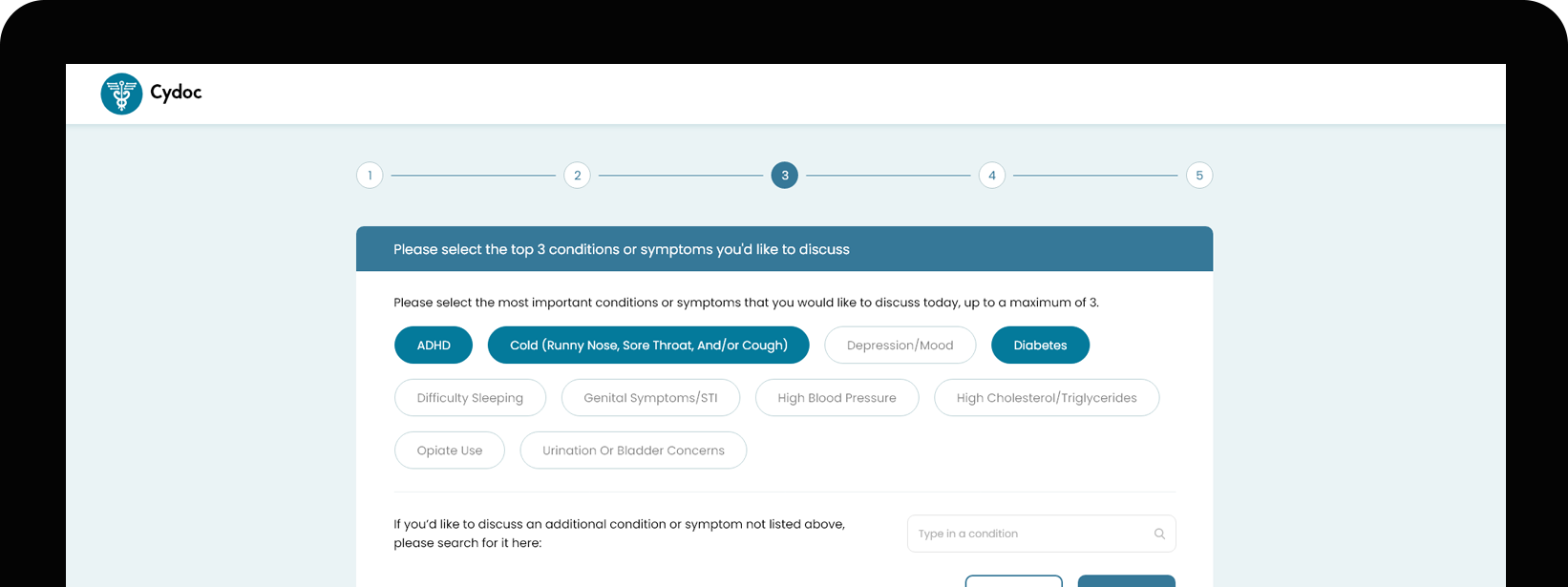Select the Opiate Use chip
Image resolution: width=1568 pixels, height=587 pixels.
tap(450, 451)
